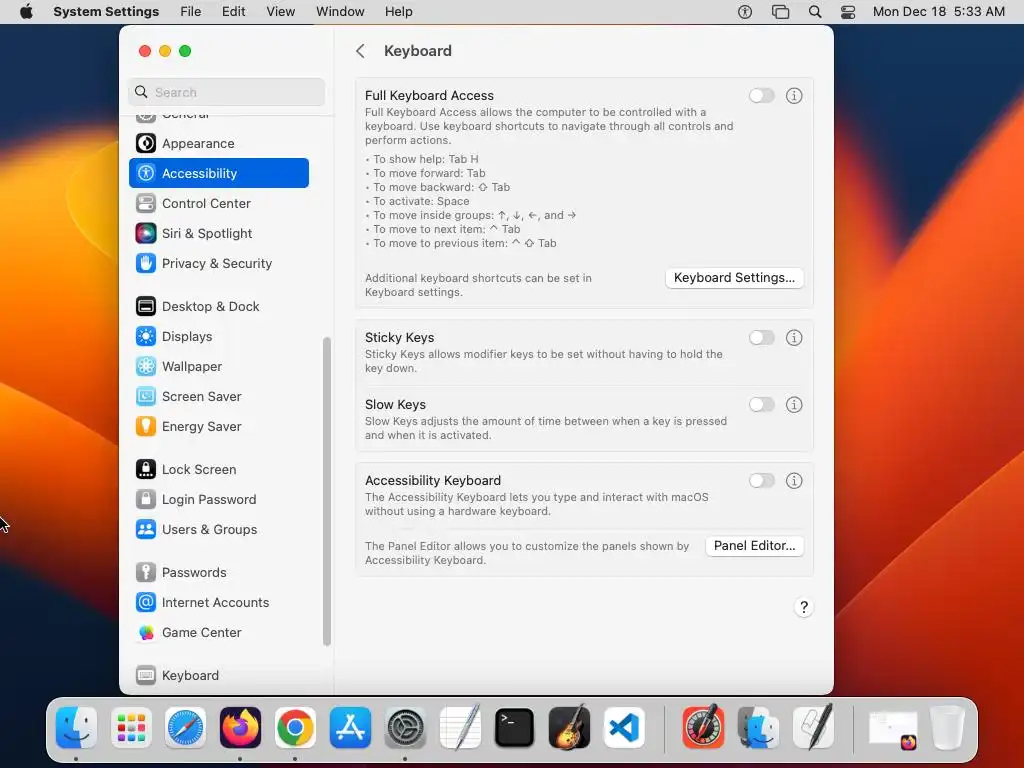This screenshot has height=768, width=1024.
Task: Launch Google Chrome from the Dock
Action: point(295,728)
